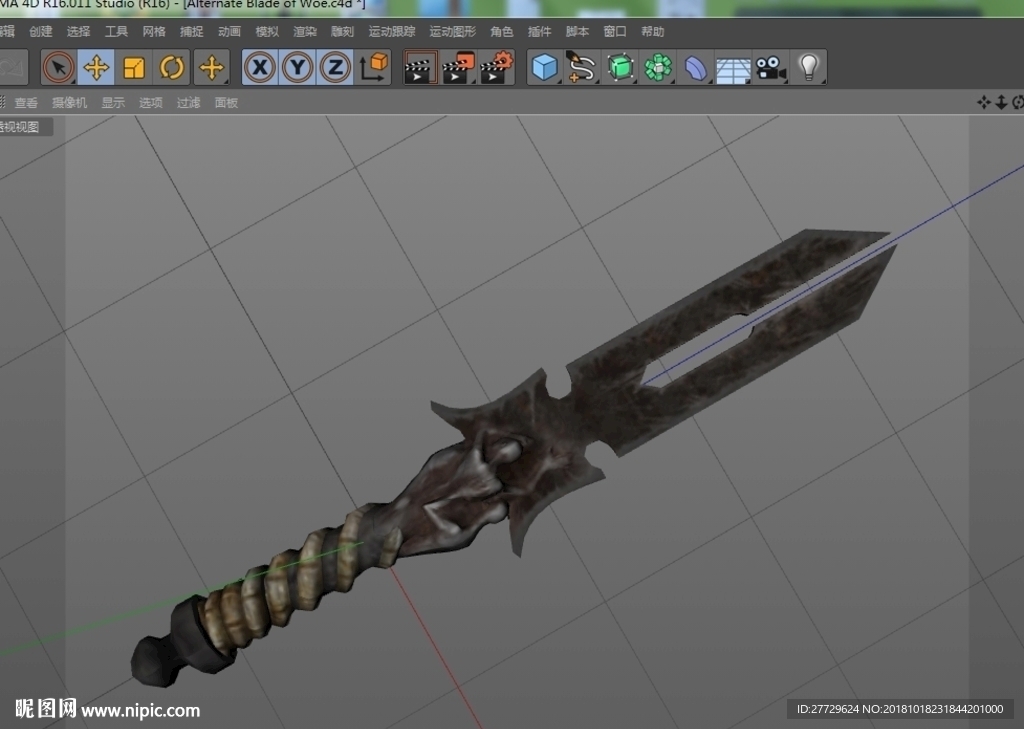Expand the spline pen tools dropdown
1024x729 pixels.
click(582, 67)
